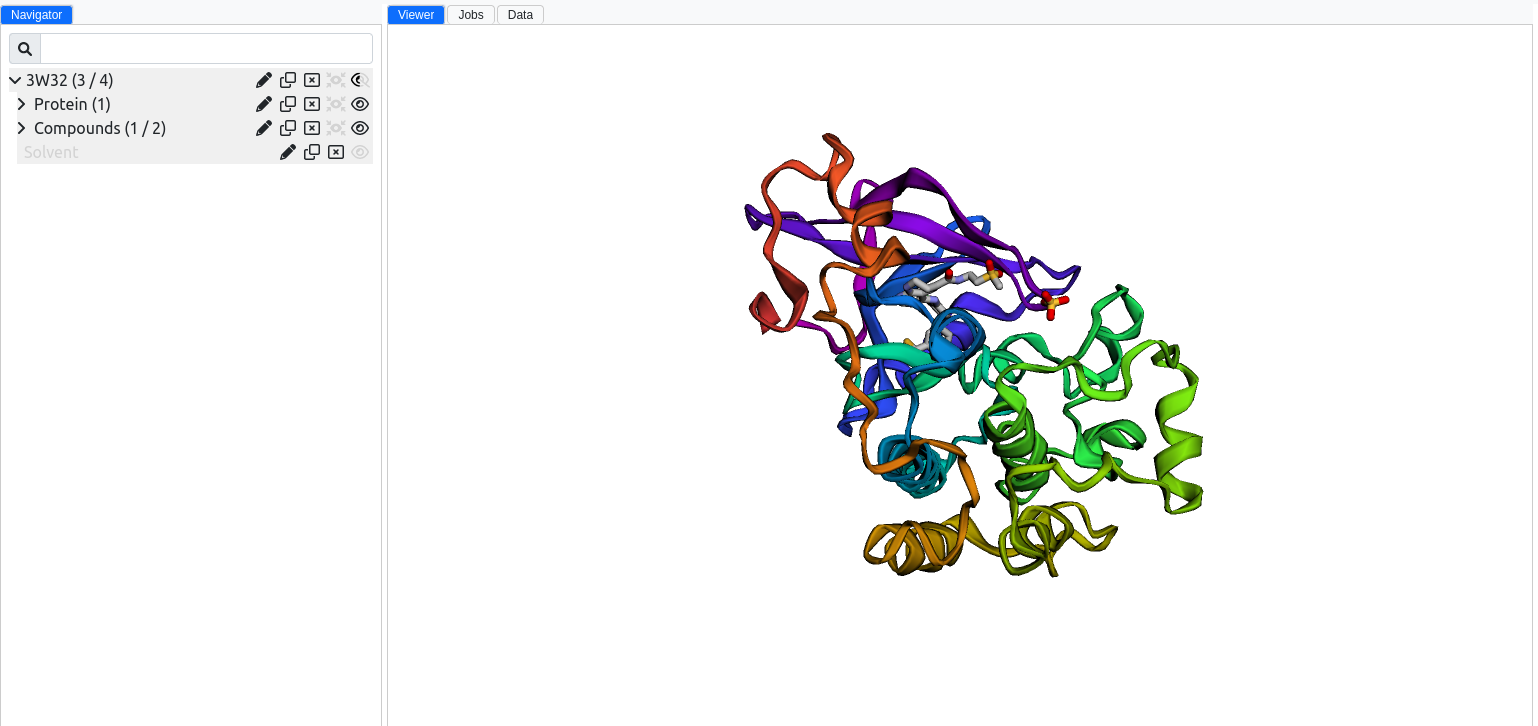Hide the Compounds with eye icon
The height and width of the screenshot is (726, 1538).
[360, 128]
